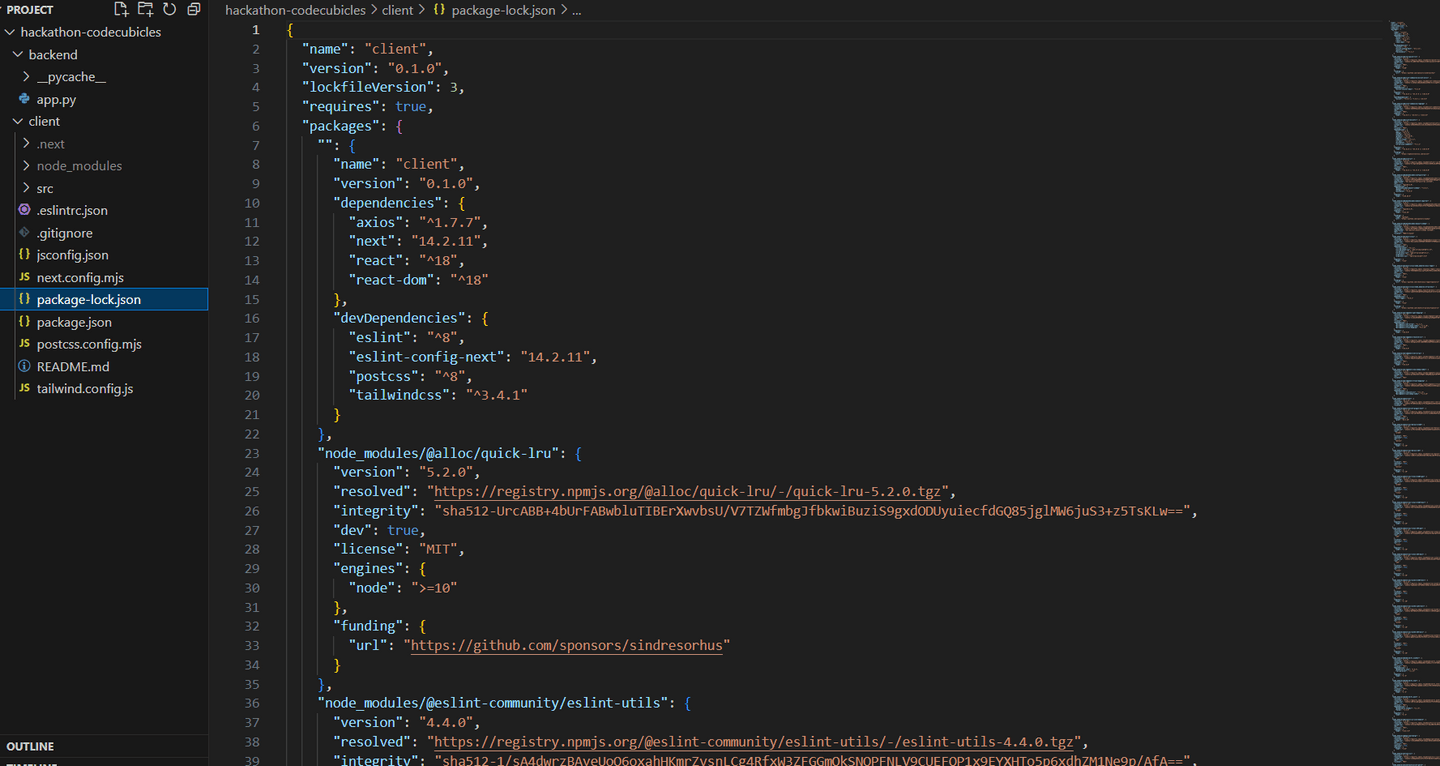
Task: Open the hackathon-codecubicles breadcrumb segment
Action: [x=295, y=10]
